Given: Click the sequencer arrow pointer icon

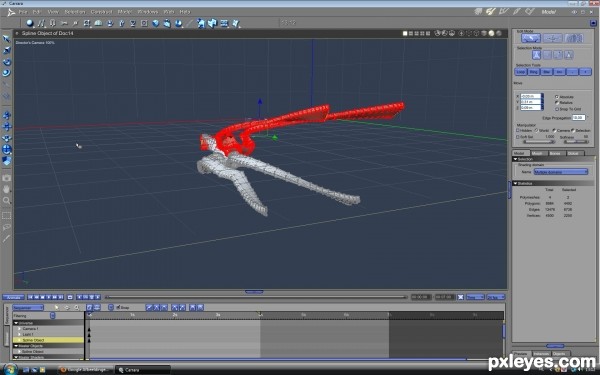Looking at the screenshot, I should (x=57, y=307).
